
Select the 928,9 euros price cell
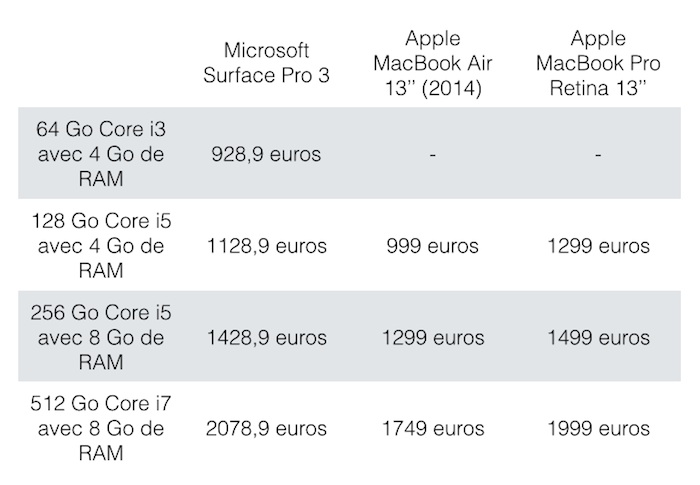[x=266, y=155]
